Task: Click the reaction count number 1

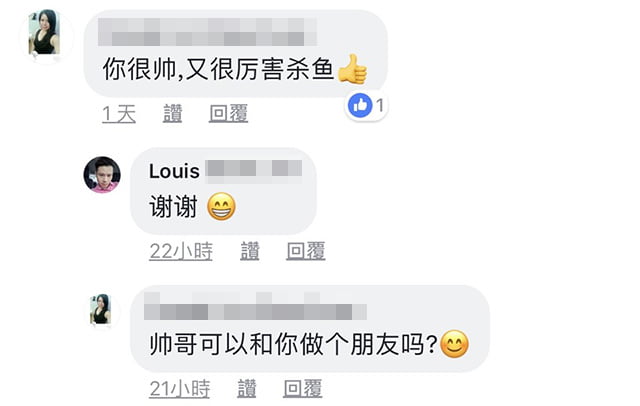Action: (x=380, y=106)
